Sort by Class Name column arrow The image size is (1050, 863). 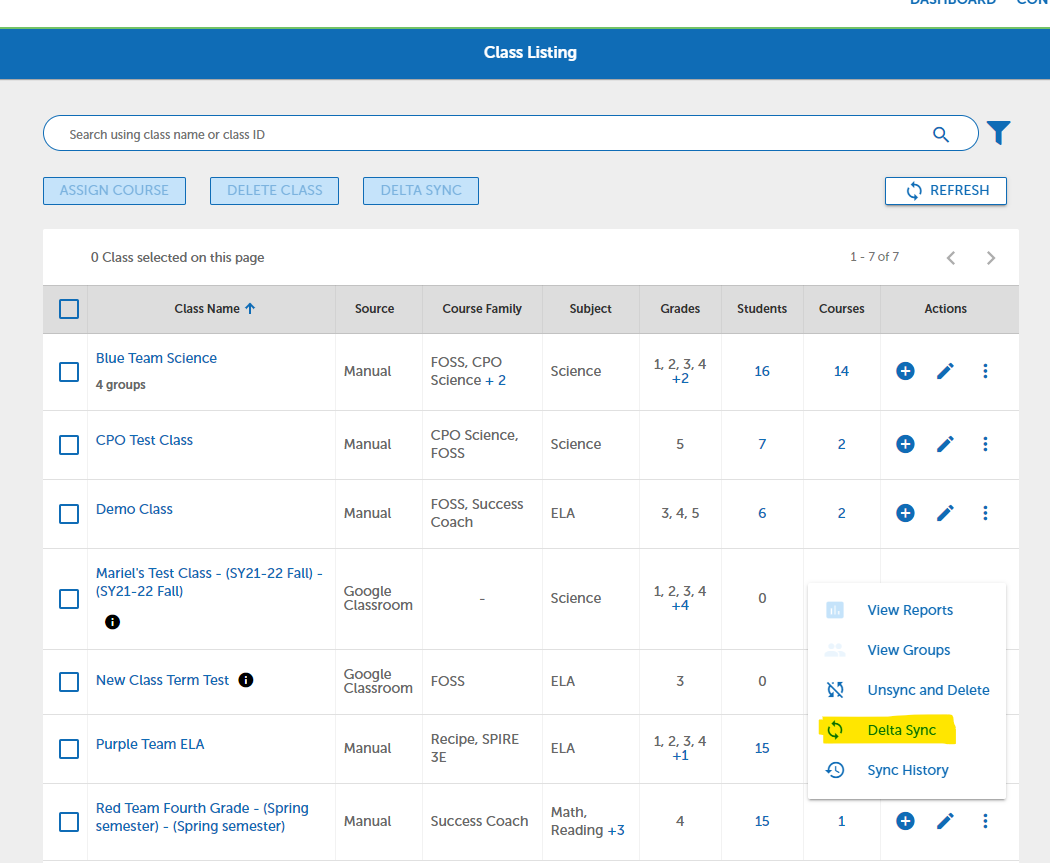[x=250, y=309]
